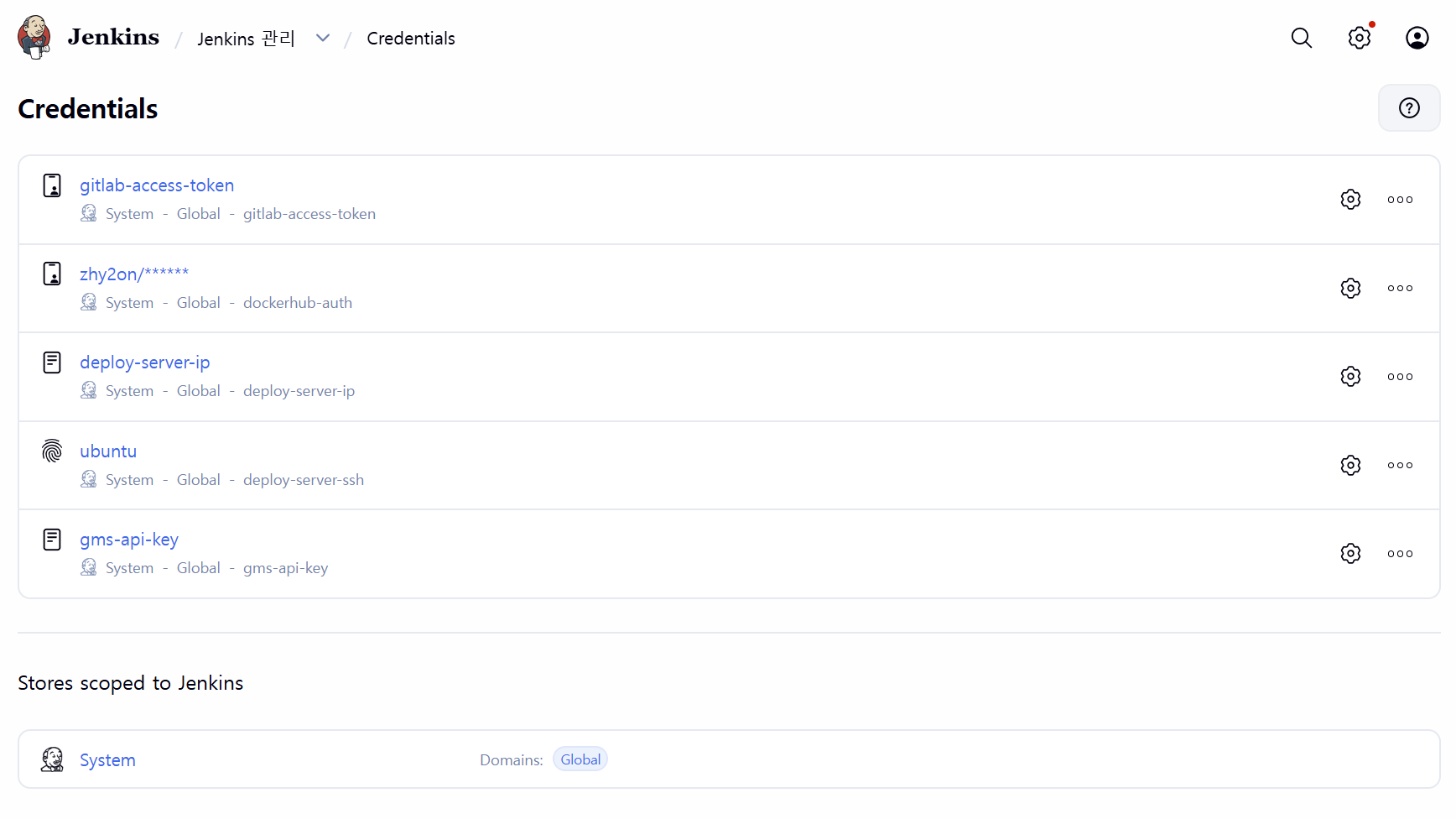1456x819 pixels.
Task: Open deploy-server-ip credential link
Action: click(145, 363)
